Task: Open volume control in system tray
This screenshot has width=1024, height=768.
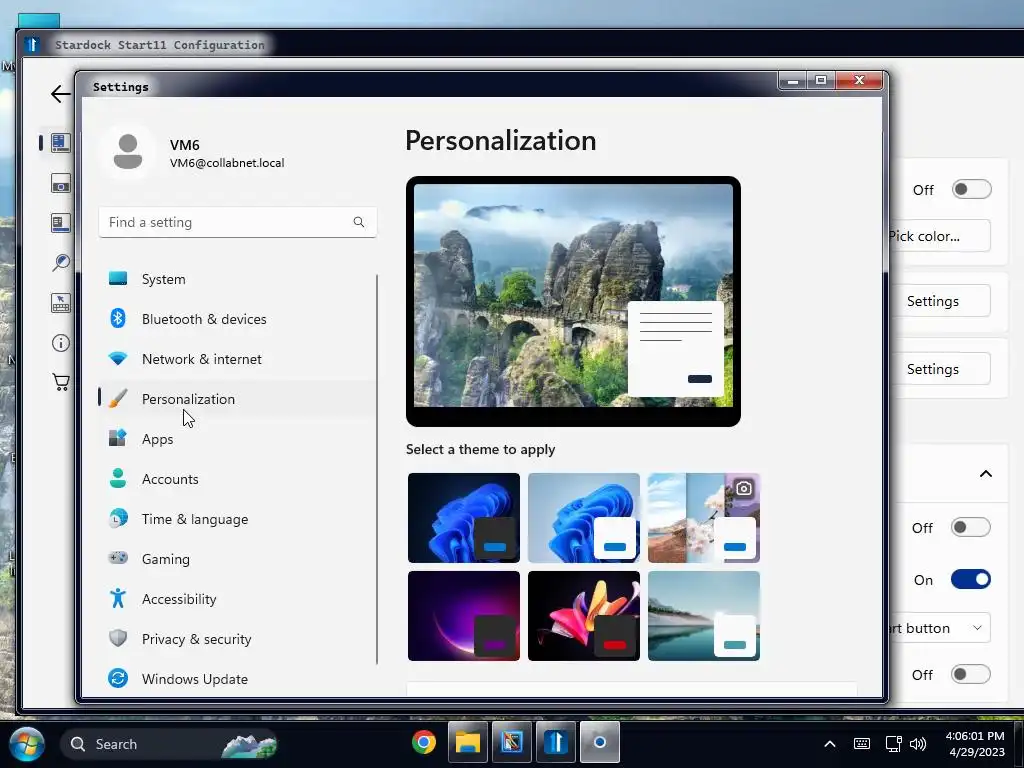Action: (918, 744)
